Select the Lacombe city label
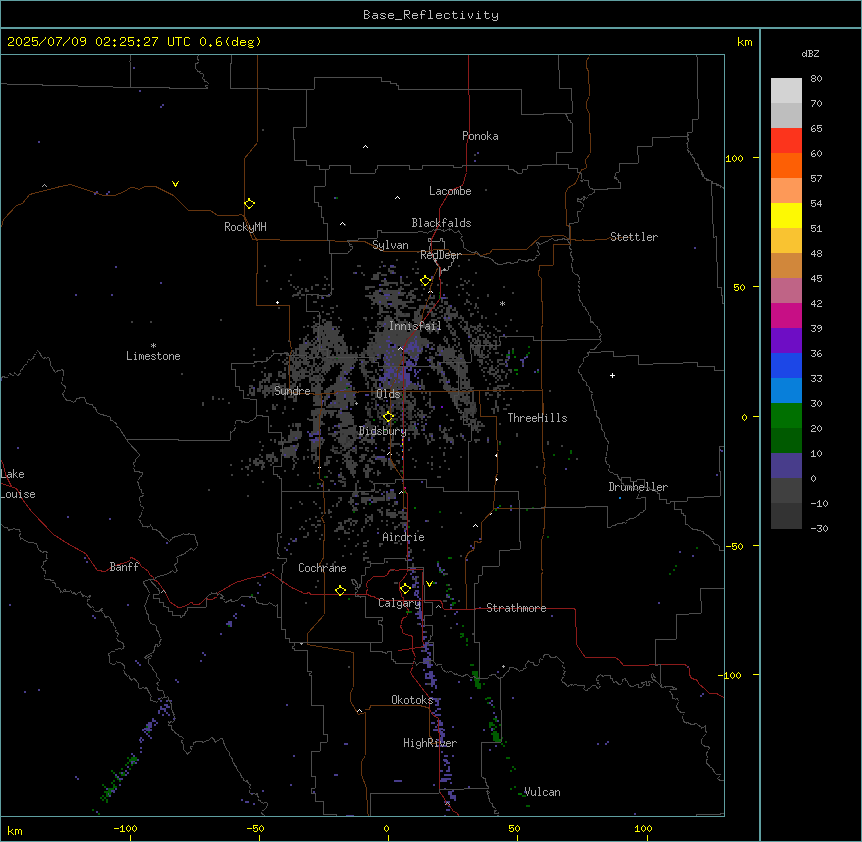Image resolution: width=862 pixels, height=842 pixels. [450, 191]
